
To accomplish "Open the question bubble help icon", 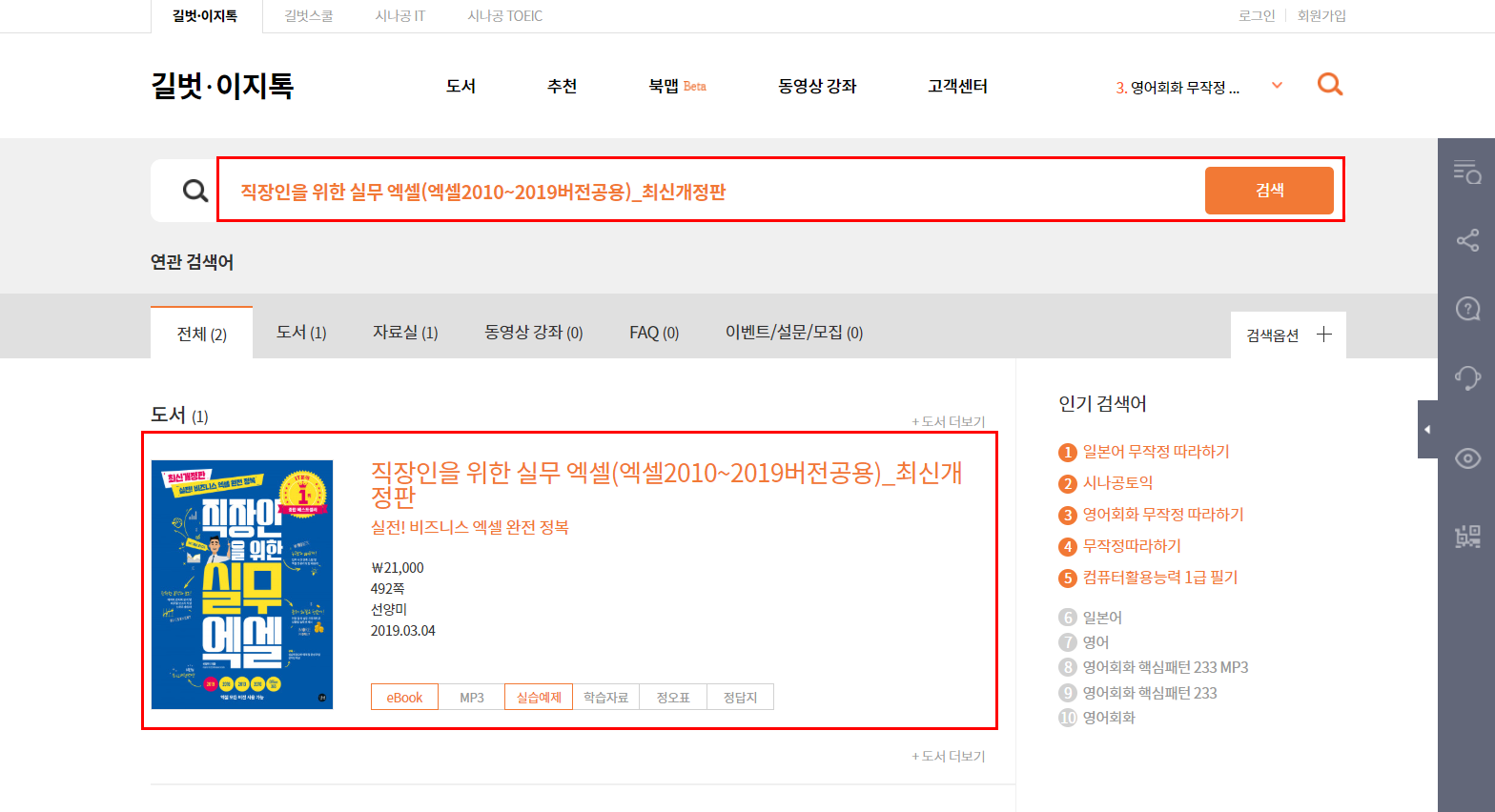I will pos(1466,309).
